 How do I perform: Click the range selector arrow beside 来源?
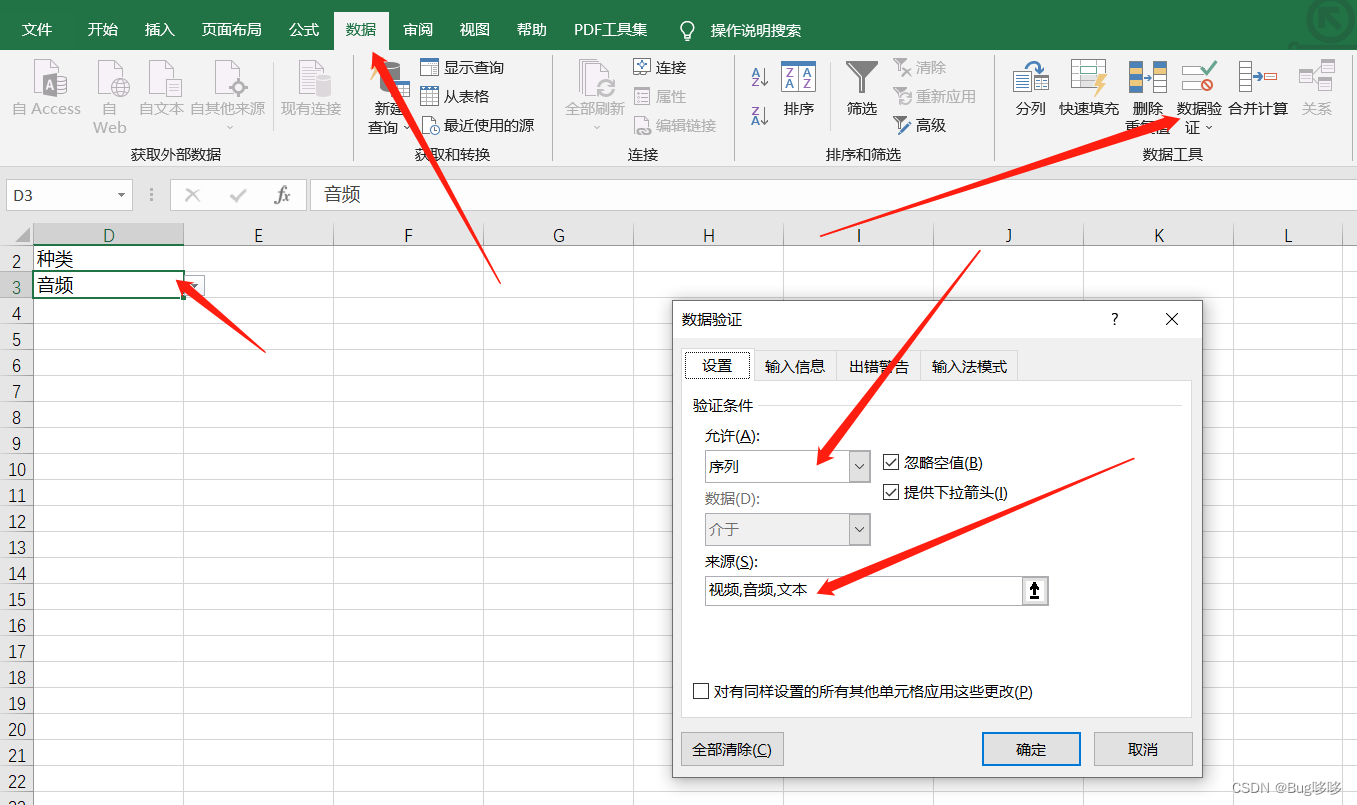tap(1035, 591)
